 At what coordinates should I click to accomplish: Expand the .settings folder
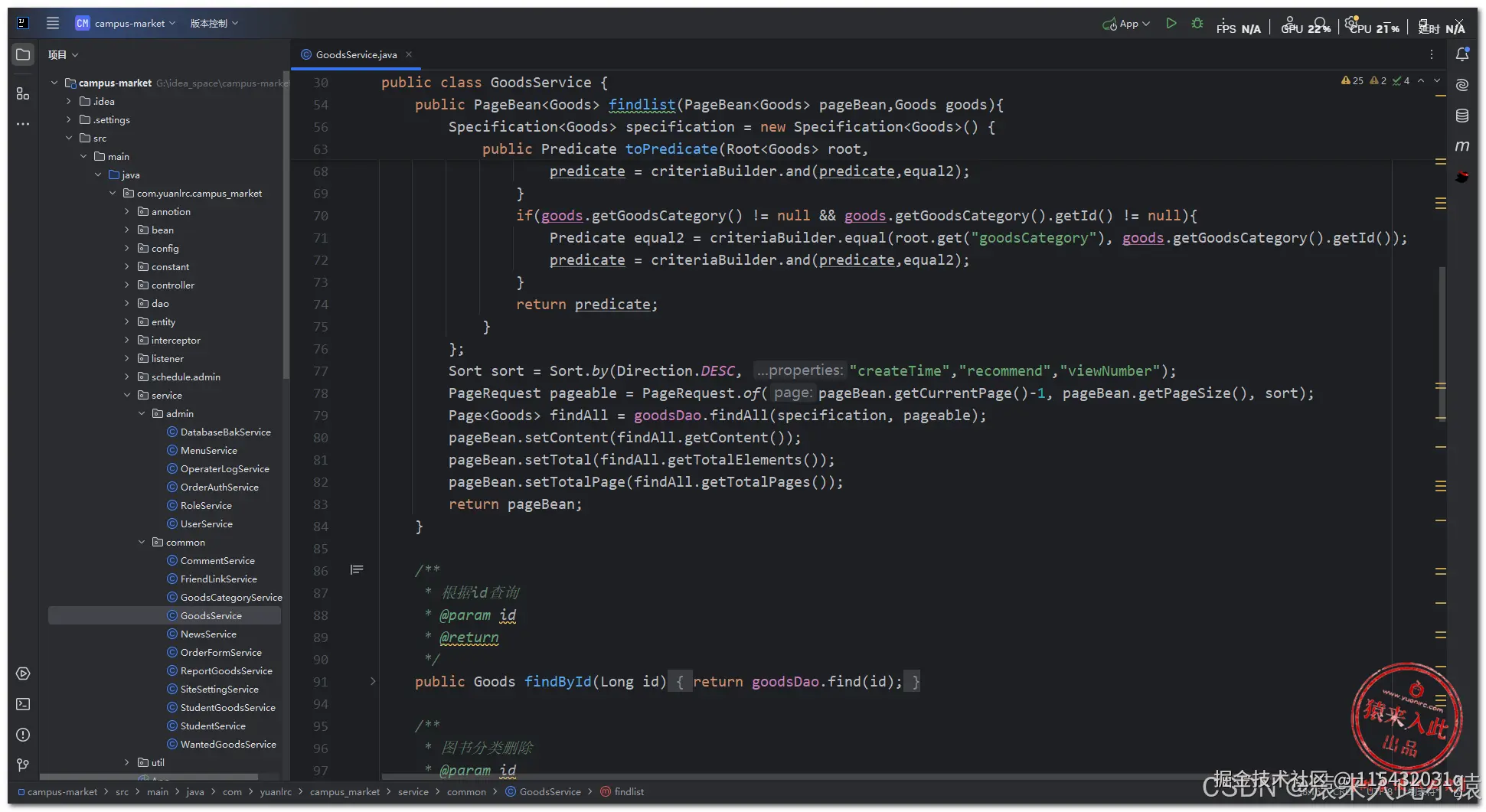coord(69,119)
